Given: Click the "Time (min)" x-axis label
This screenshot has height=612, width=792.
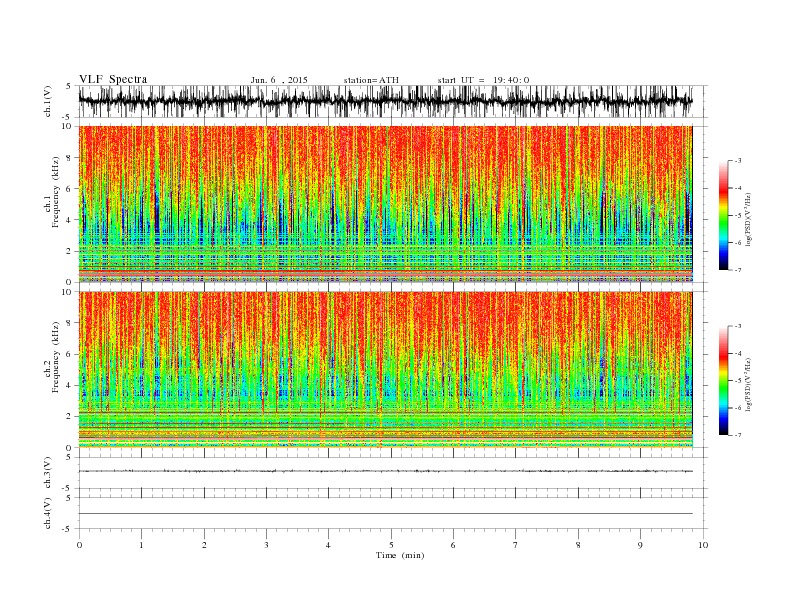Looking at the screenshot, I should click(400, 555).
